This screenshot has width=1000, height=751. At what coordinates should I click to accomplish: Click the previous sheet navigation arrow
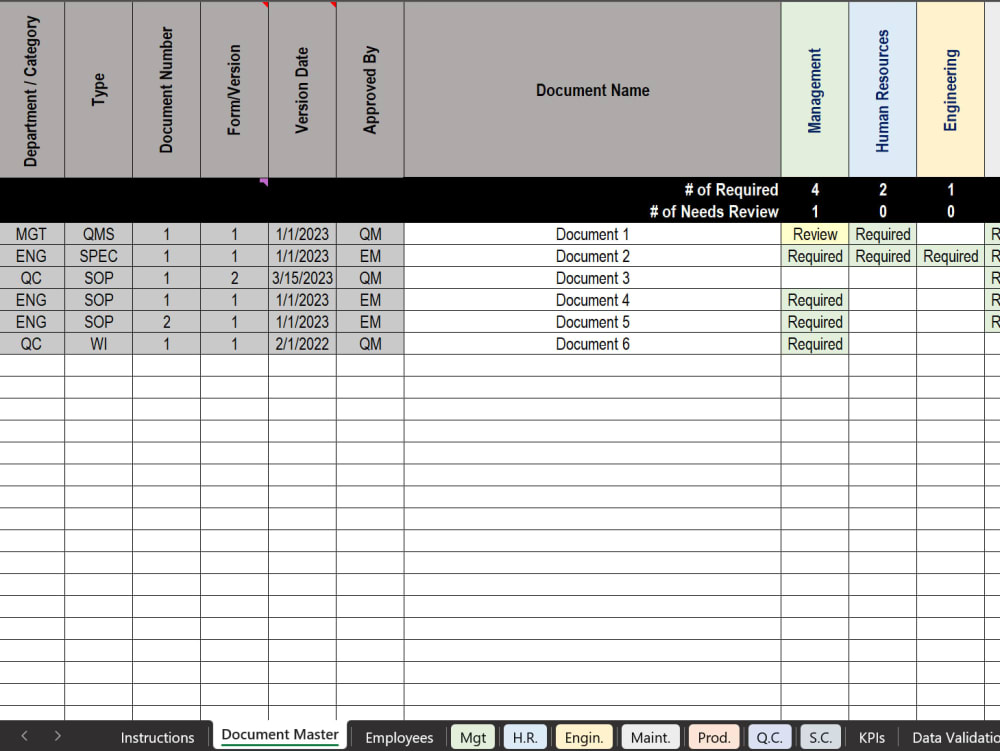26,737
